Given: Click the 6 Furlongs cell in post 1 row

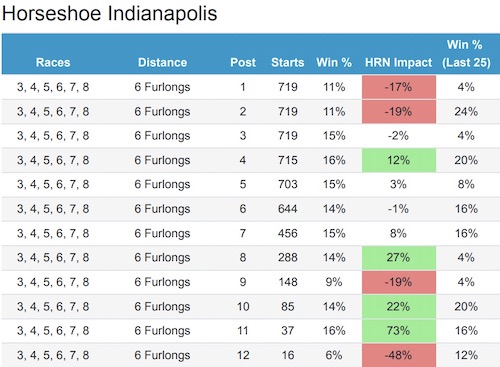Looking at the screenshot, I should point(162,87).
